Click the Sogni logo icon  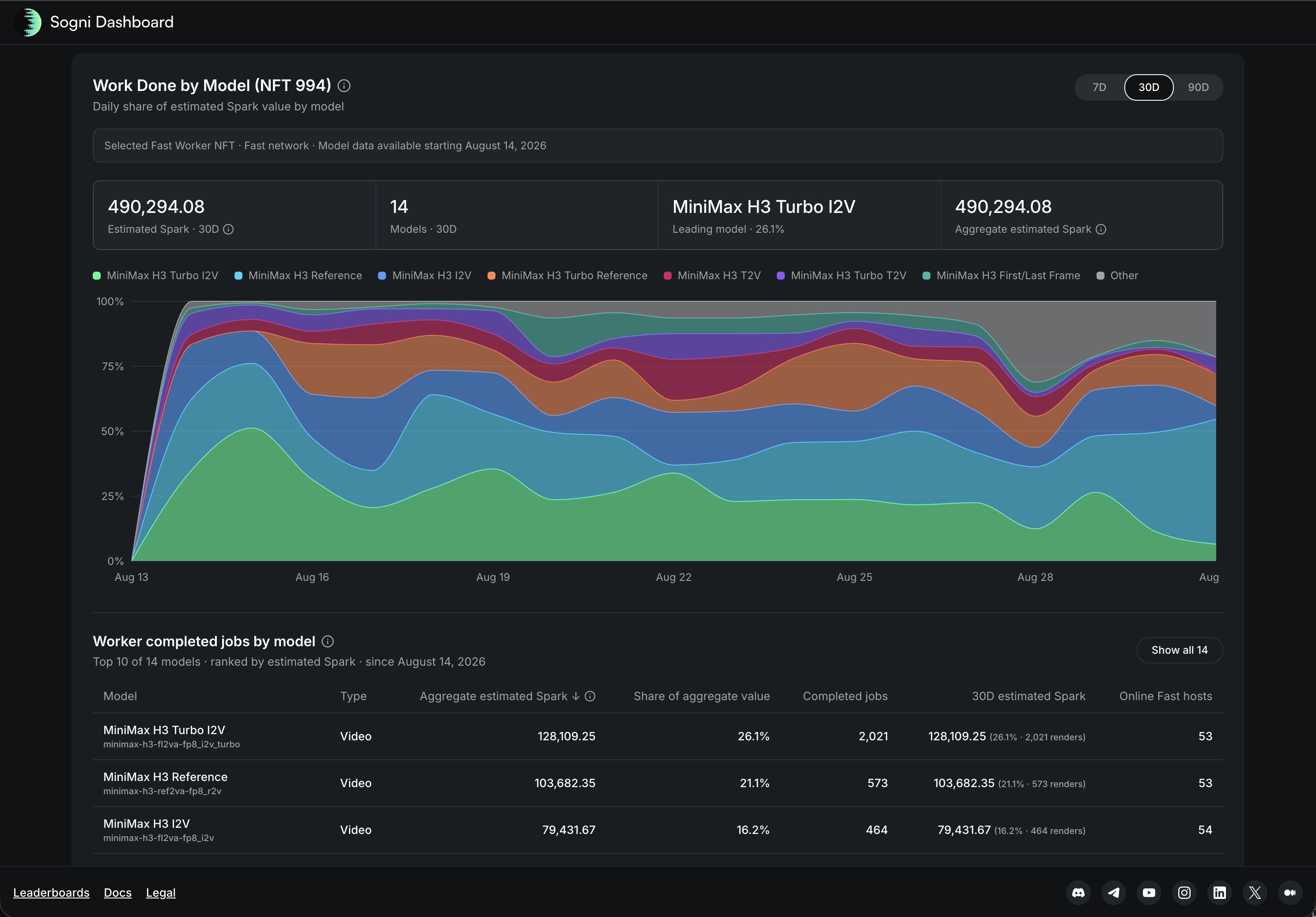pos(28,23)
